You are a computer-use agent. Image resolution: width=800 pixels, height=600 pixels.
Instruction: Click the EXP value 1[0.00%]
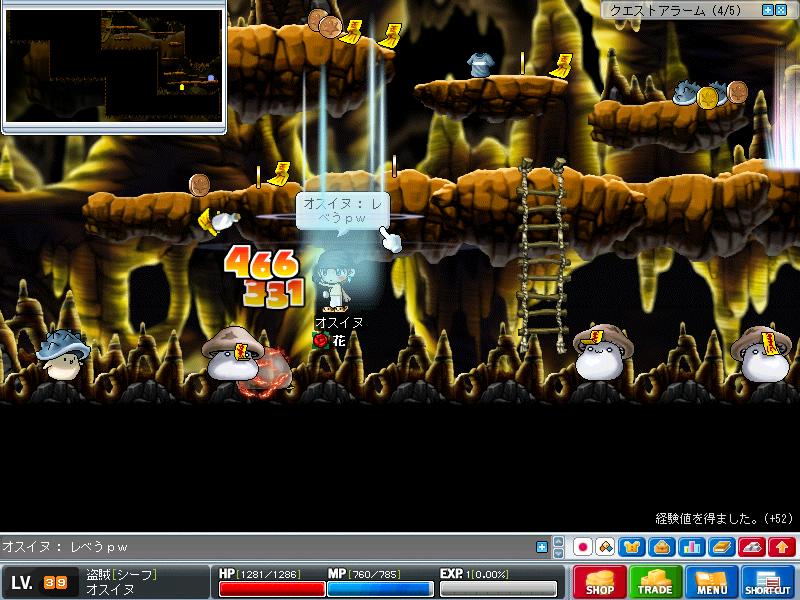point(487,574)
